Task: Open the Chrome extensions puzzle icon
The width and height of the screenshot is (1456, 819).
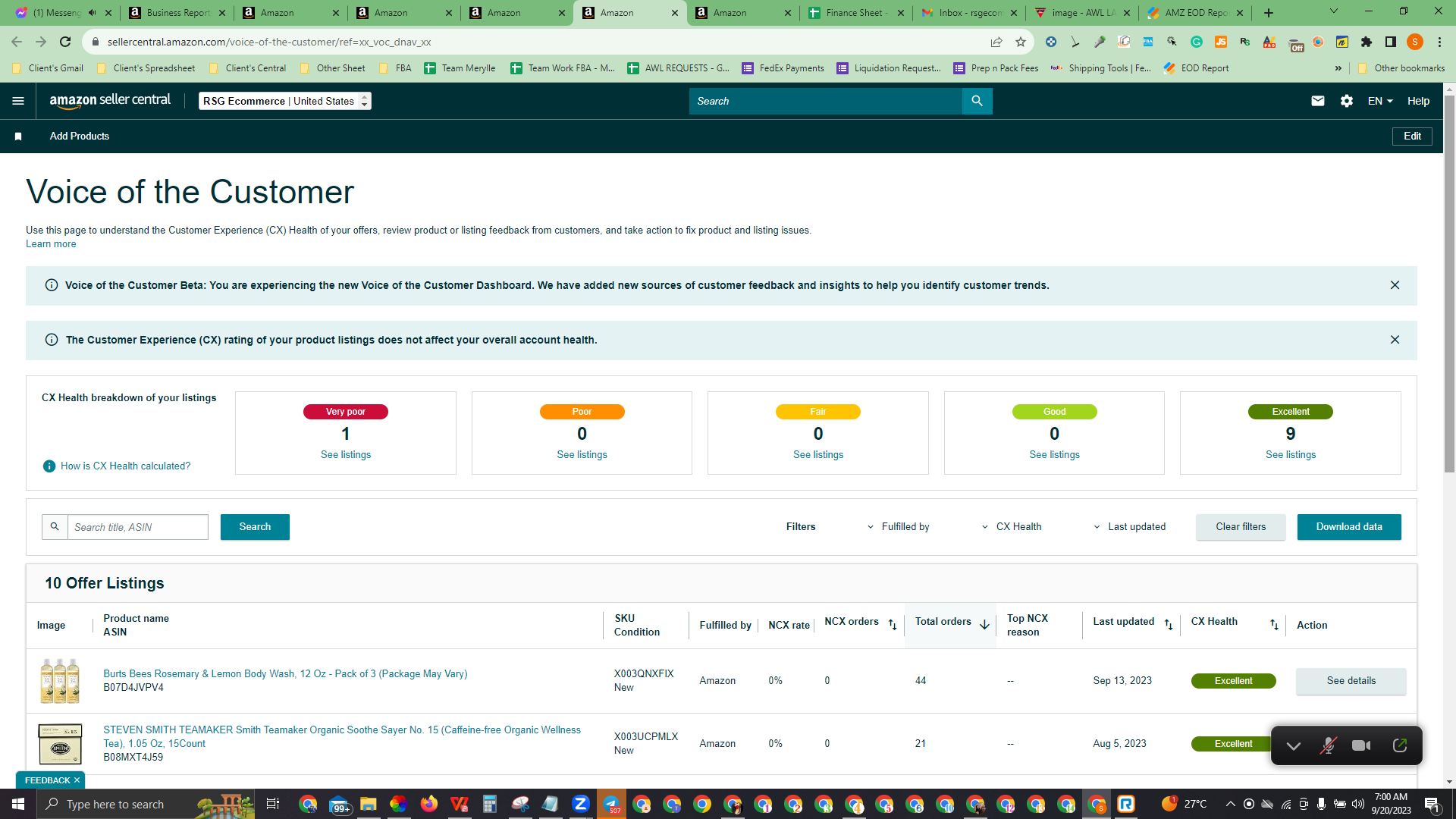Action: pyautogui.click(x=1367, y=42)
